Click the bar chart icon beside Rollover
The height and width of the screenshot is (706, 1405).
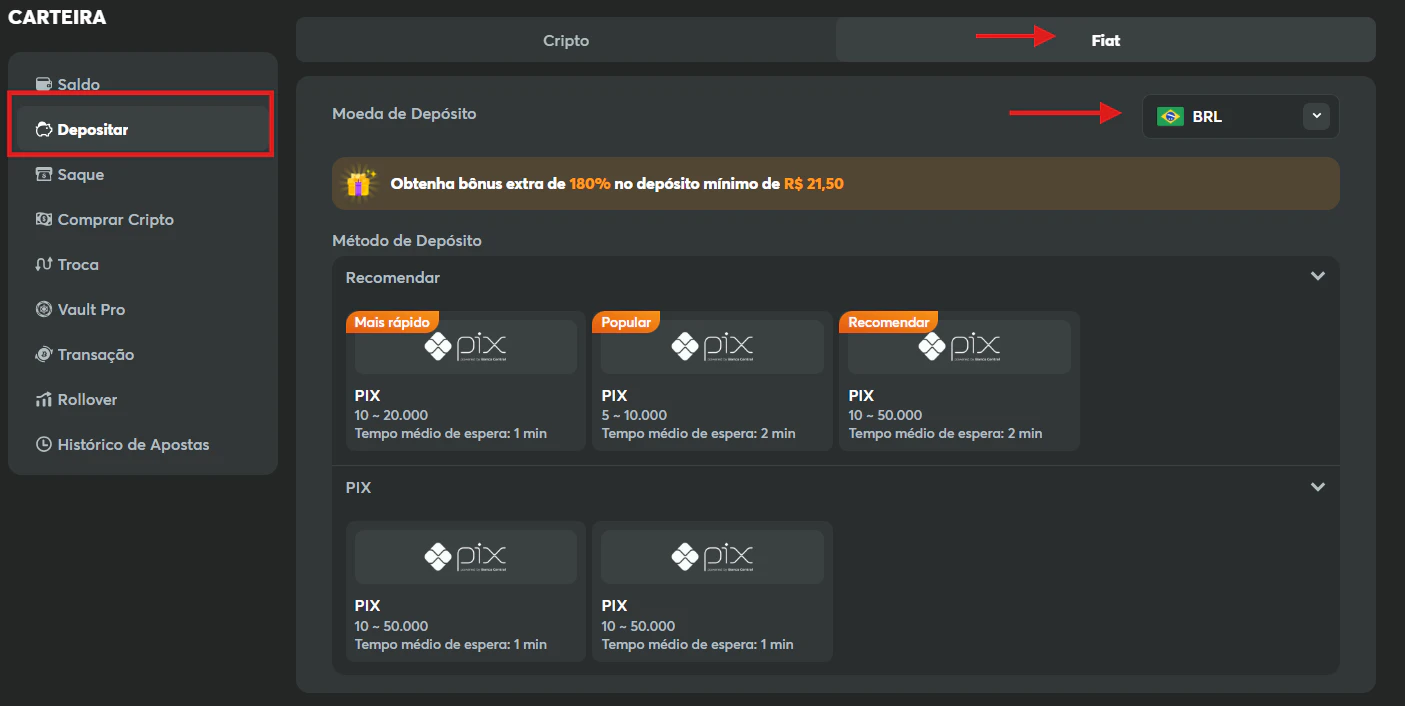43,399
